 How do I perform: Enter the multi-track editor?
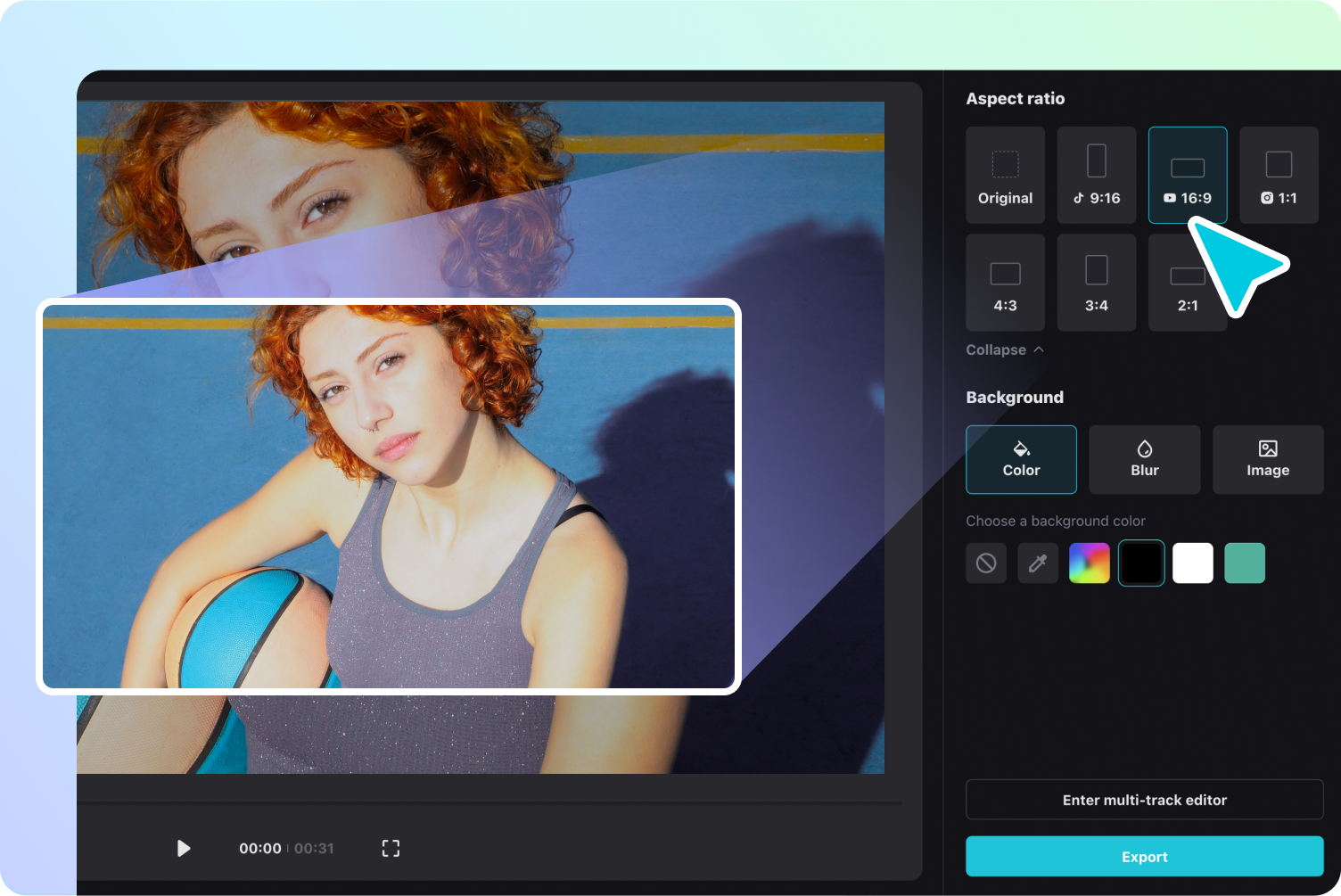pos(1144,800)
